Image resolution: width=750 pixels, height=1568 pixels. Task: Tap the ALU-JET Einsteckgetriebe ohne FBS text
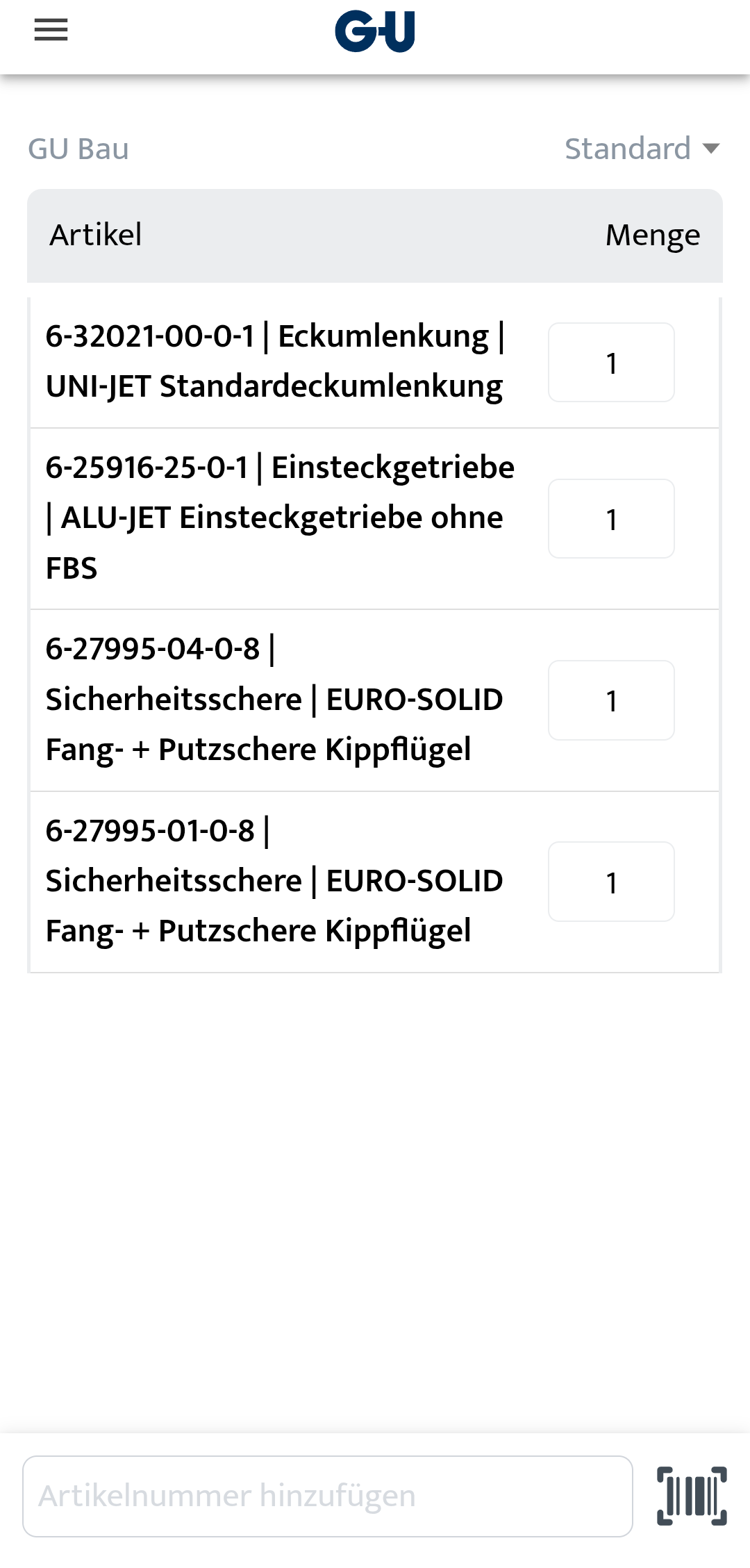point(281,518)
